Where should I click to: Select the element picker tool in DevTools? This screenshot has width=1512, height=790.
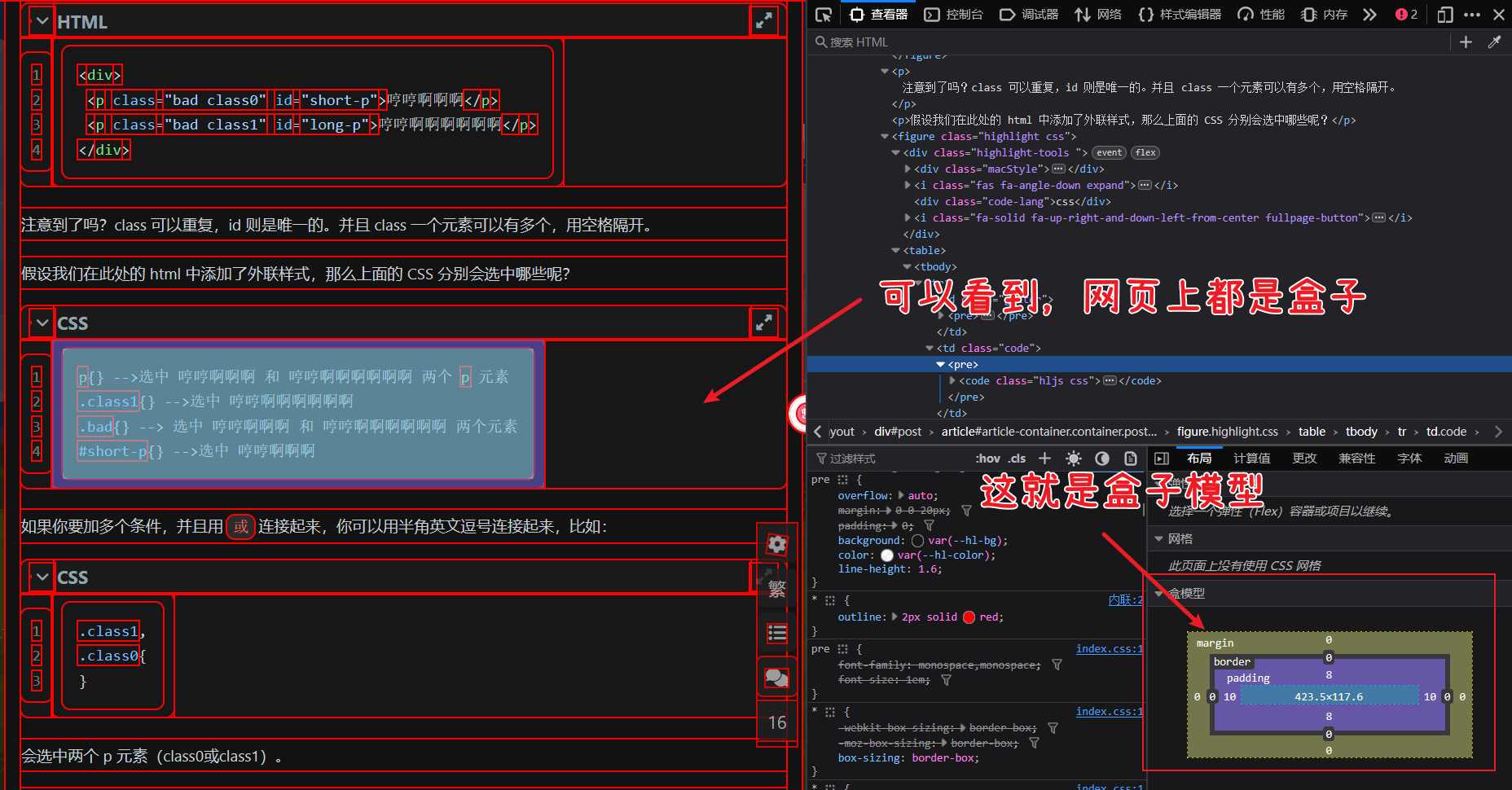(824, 14)
